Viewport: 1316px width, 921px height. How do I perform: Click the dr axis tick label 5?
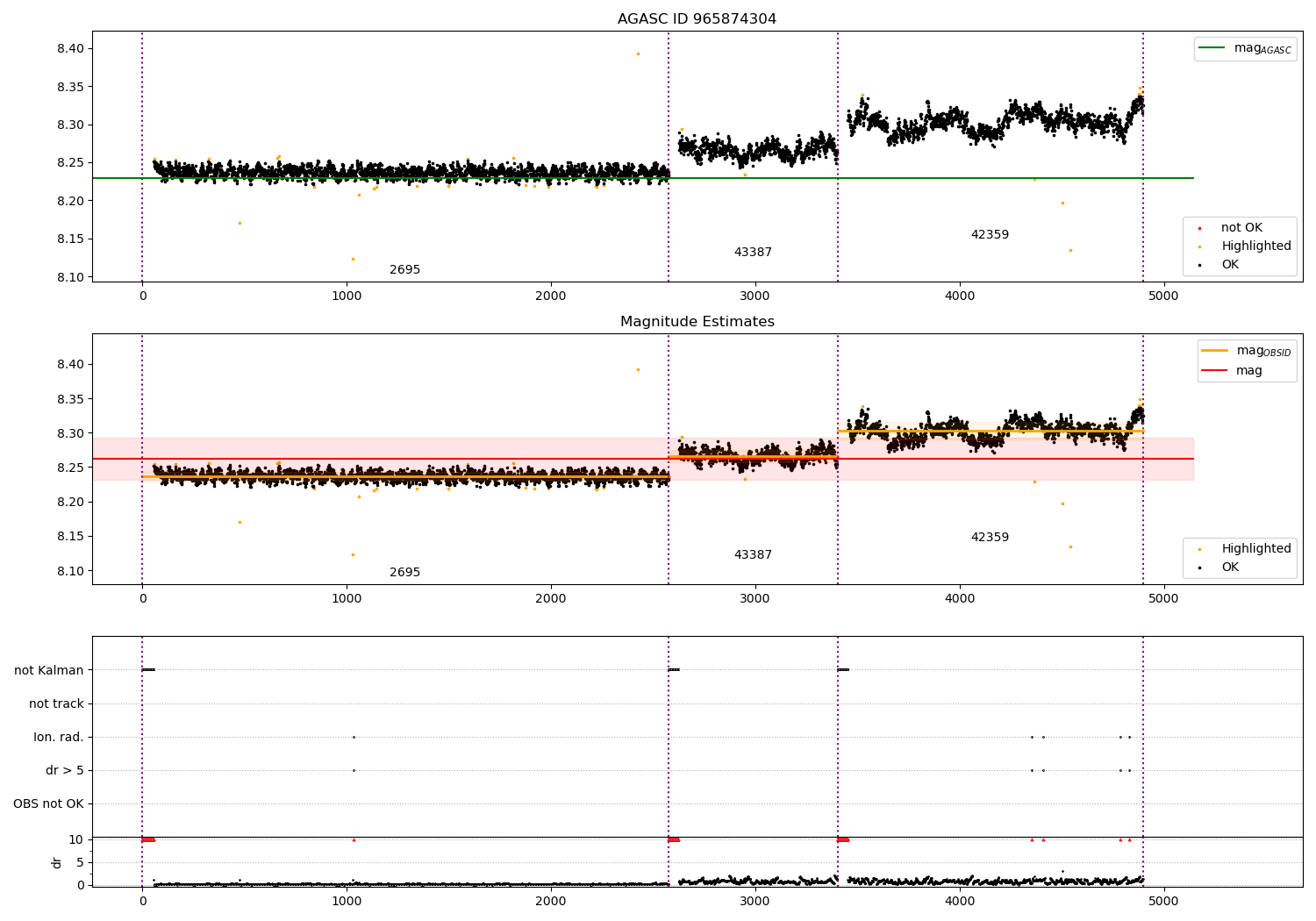pyautogui.click(x=80, y=863)
